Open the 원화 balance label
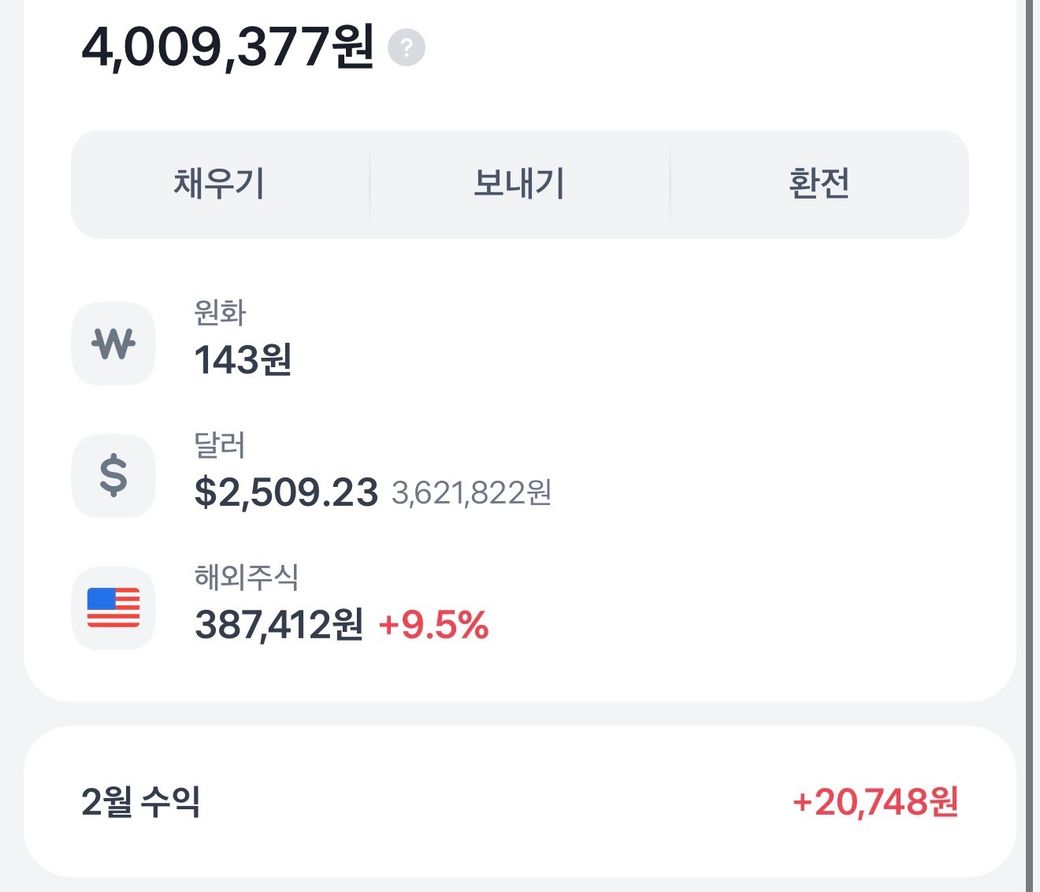1040x892 pixels. pos(220,312)
